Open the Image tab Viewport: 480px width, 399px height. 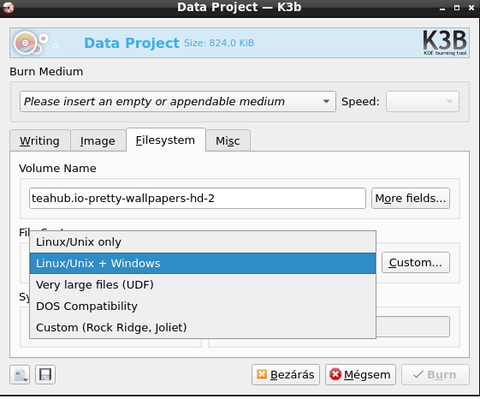98,141
